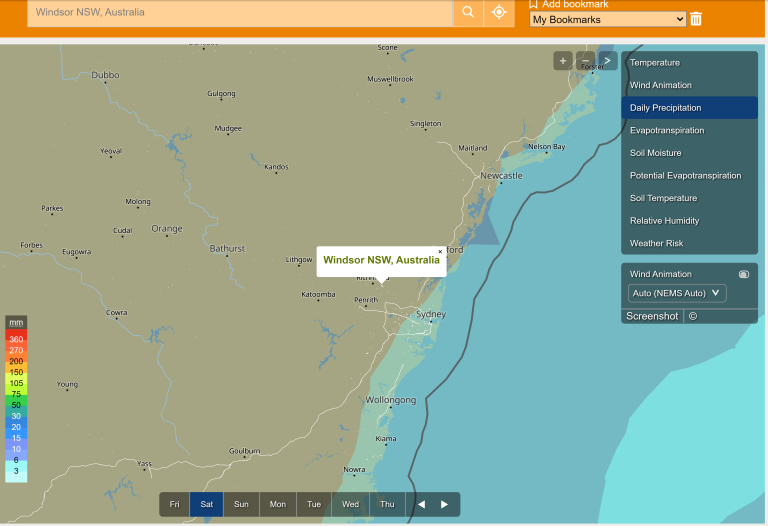Click the yellow 105 mm legend swatch
Viewport: 768px width, 526px height.
[16, 383]
